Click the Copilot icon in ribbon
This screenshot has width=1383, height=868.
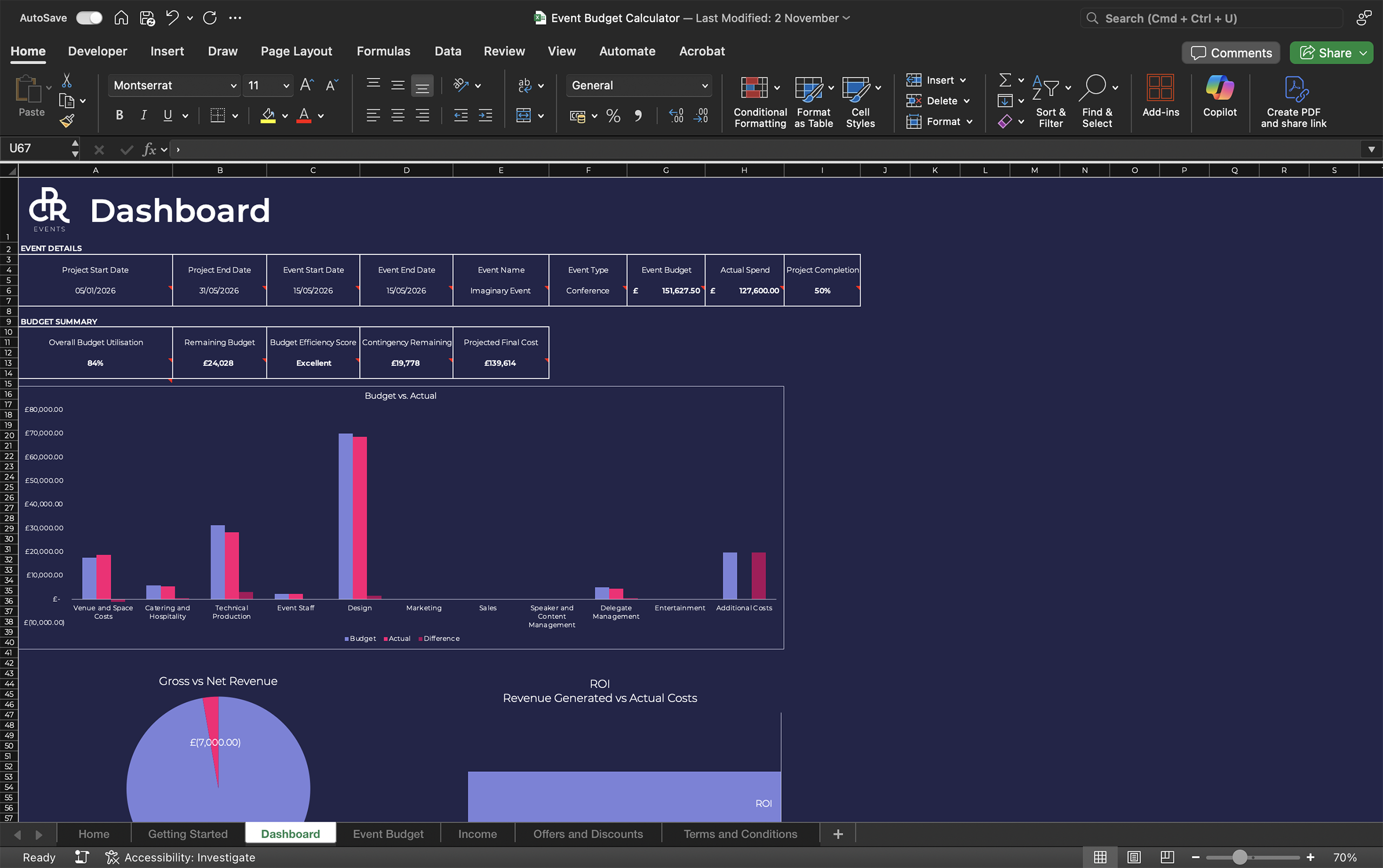tap(1219, 89)
